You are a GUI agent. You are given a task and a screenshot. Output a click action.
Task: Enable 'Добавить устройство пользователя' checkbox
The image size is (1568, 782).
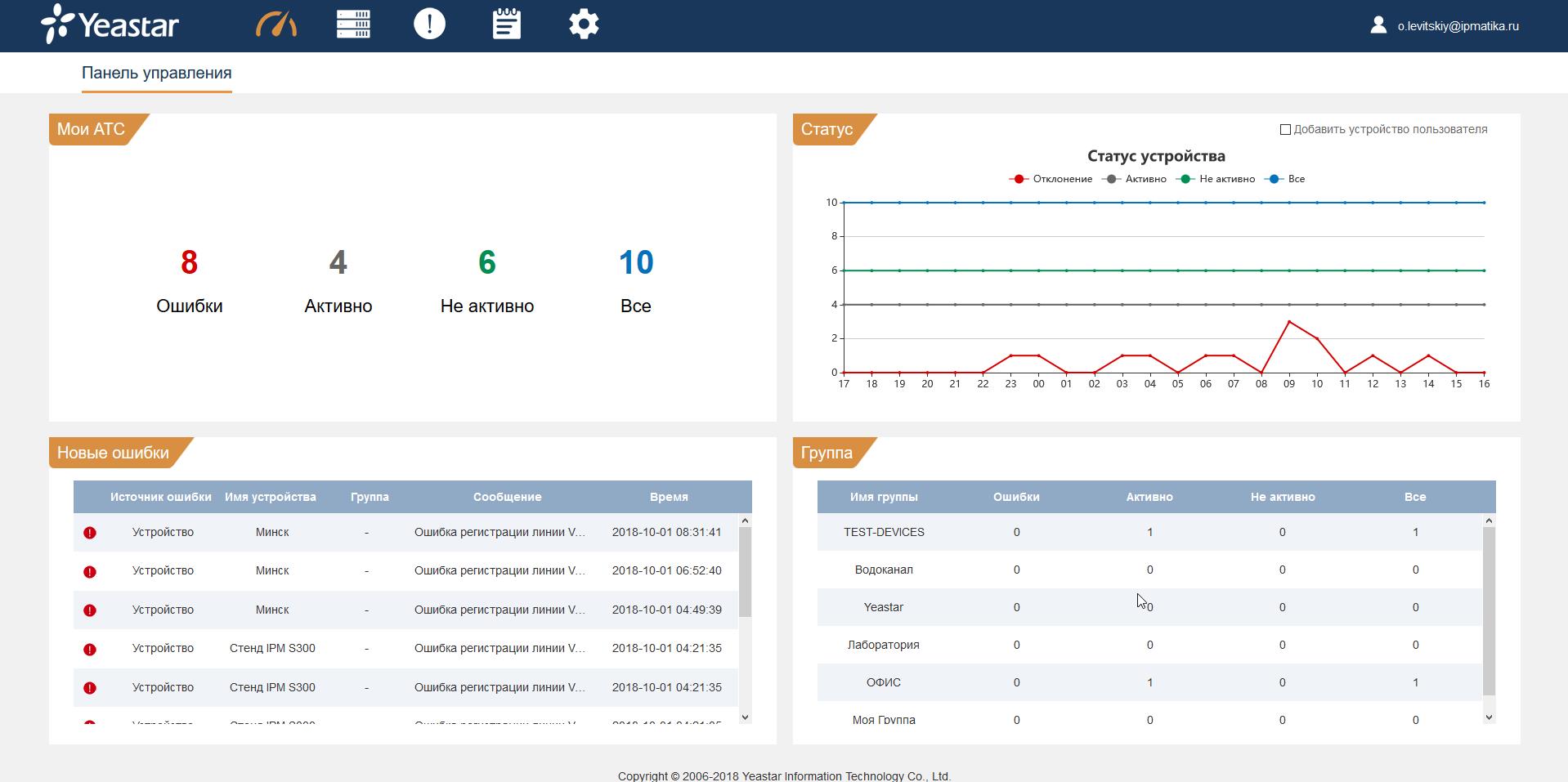[x=1285, y=130]
